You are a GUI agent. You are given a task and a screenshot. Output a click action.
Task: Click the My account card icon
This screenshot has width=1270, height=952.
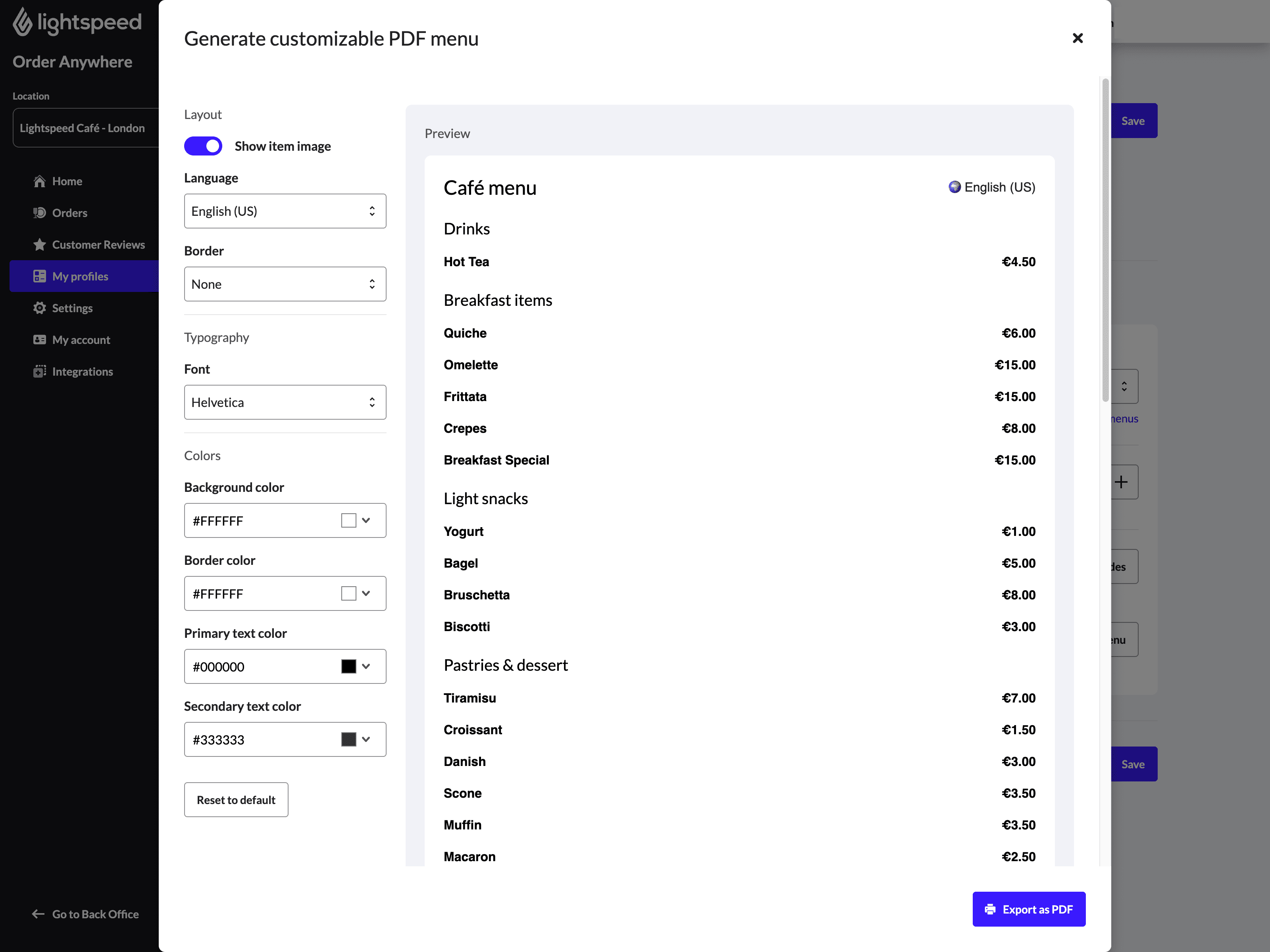(40, 340)
